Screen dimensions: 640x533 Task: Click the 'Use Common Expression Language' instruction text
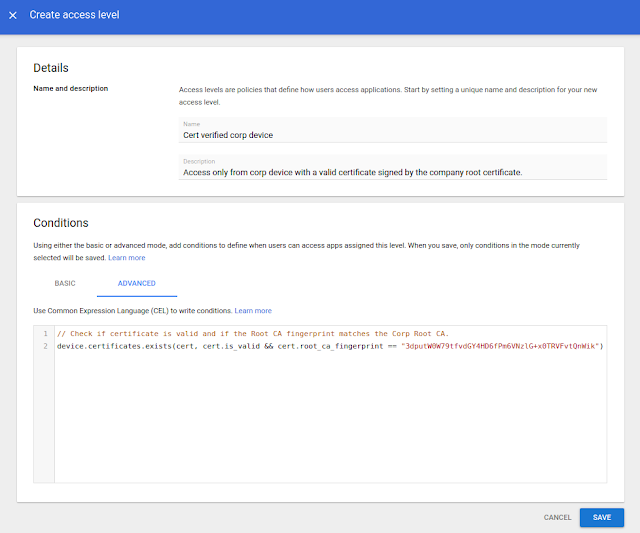[x=133, y=311]
